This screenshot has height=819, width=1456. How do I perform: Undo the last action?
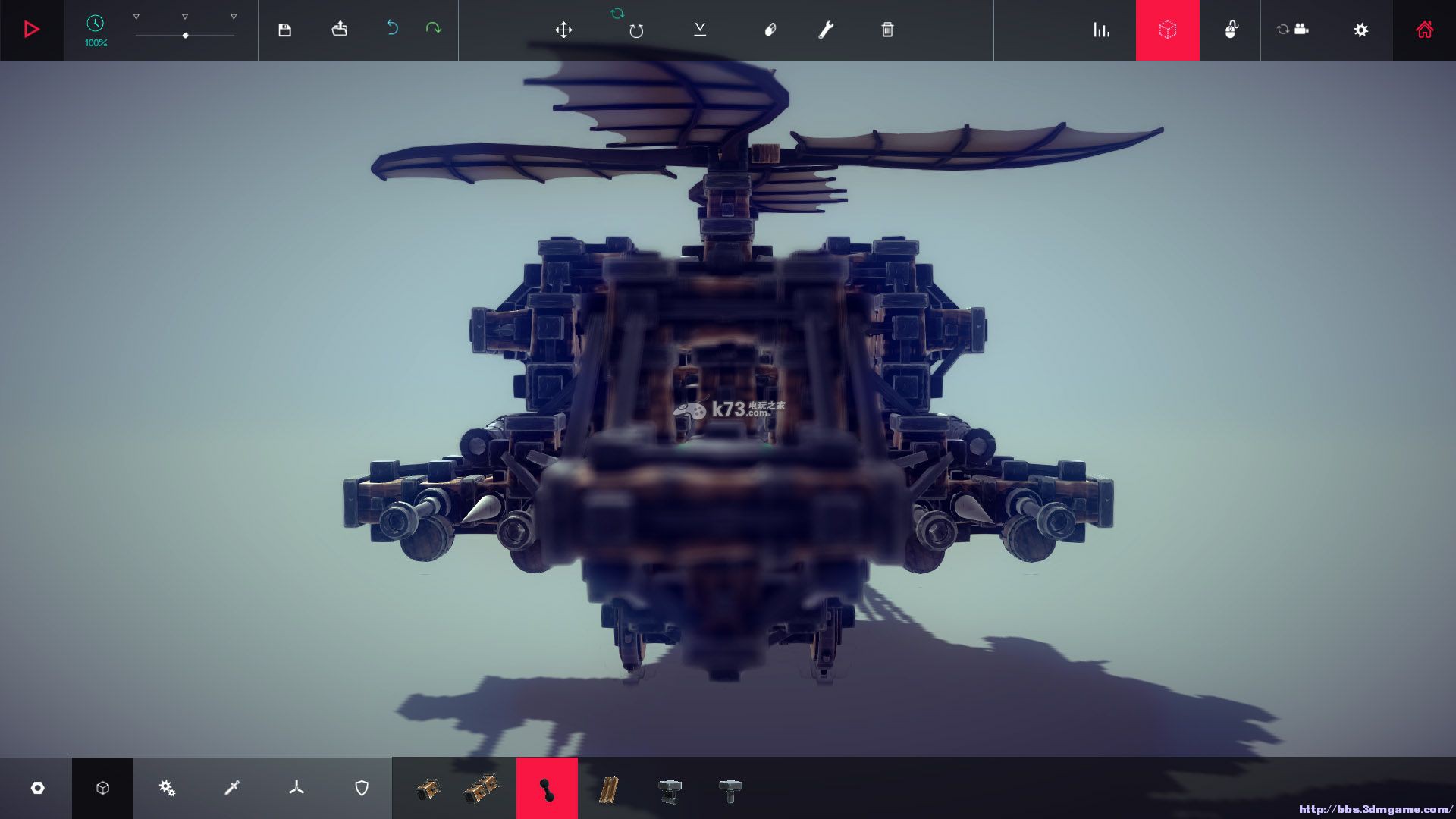click(x=392, y=28)
